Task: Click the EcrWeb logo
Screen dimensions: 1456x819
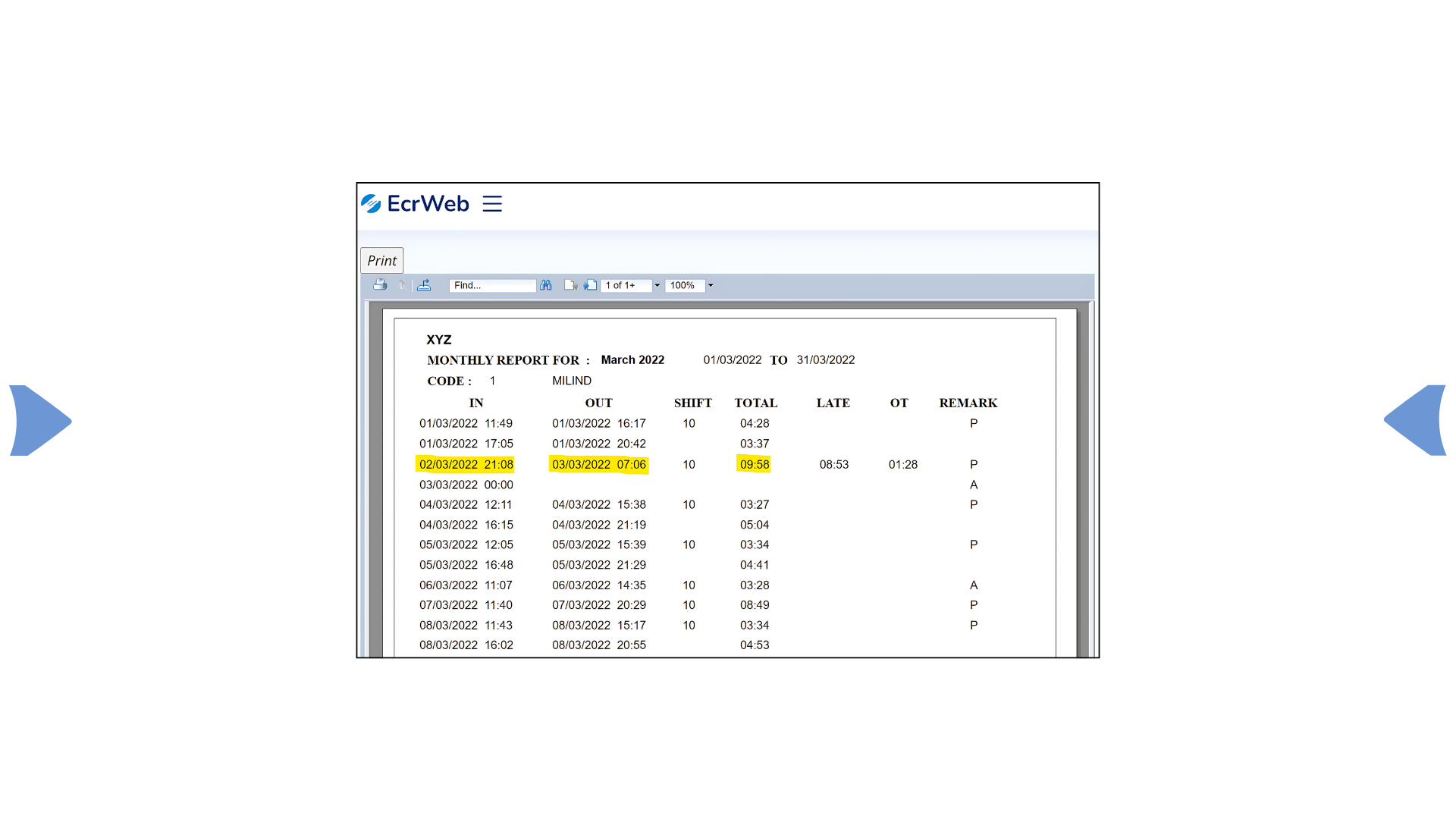Action: 416,203
